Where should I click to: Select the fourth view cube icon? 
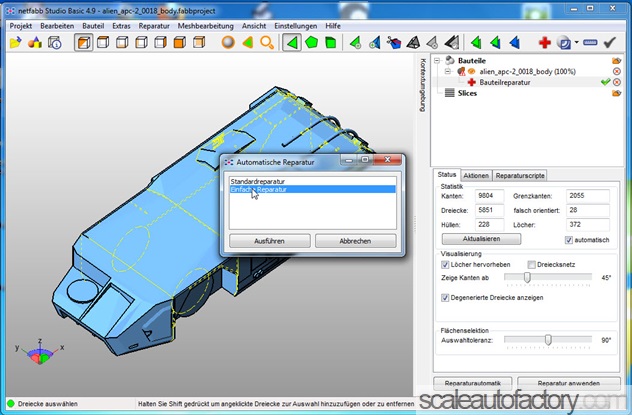click(x=141, y=42)
